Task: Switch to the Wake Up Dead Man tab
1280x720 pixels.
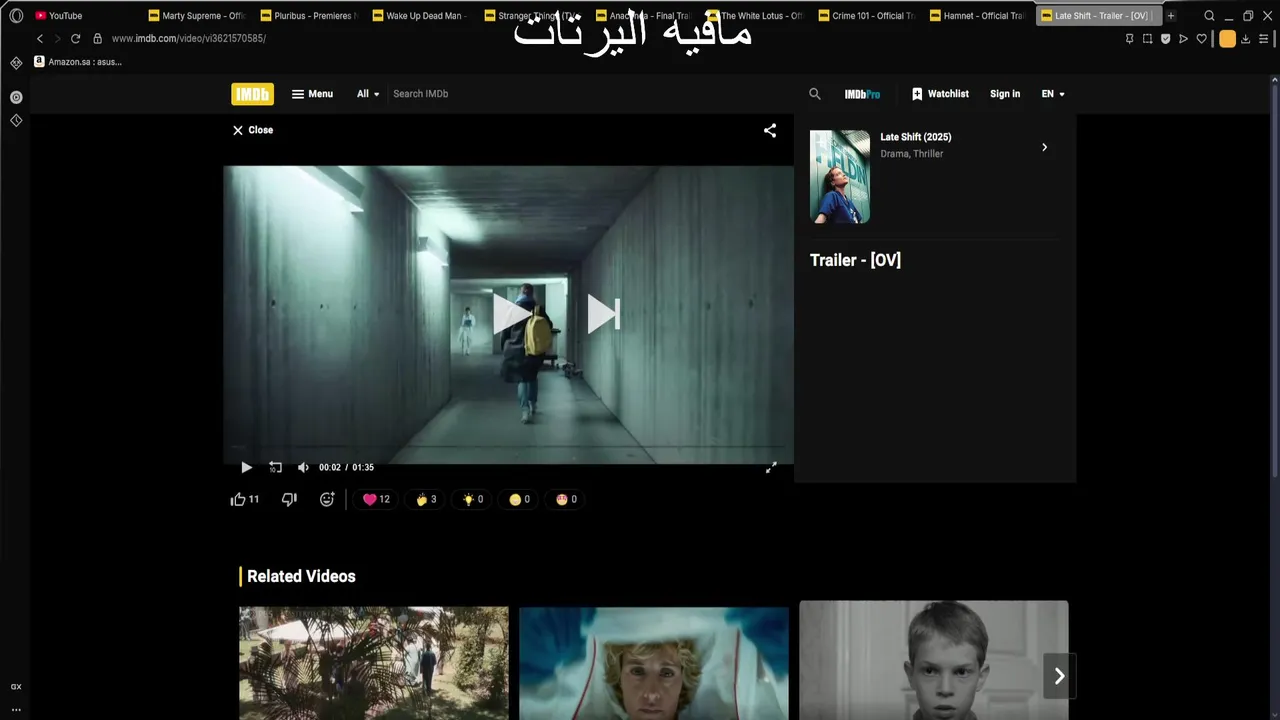Action: 420,16
